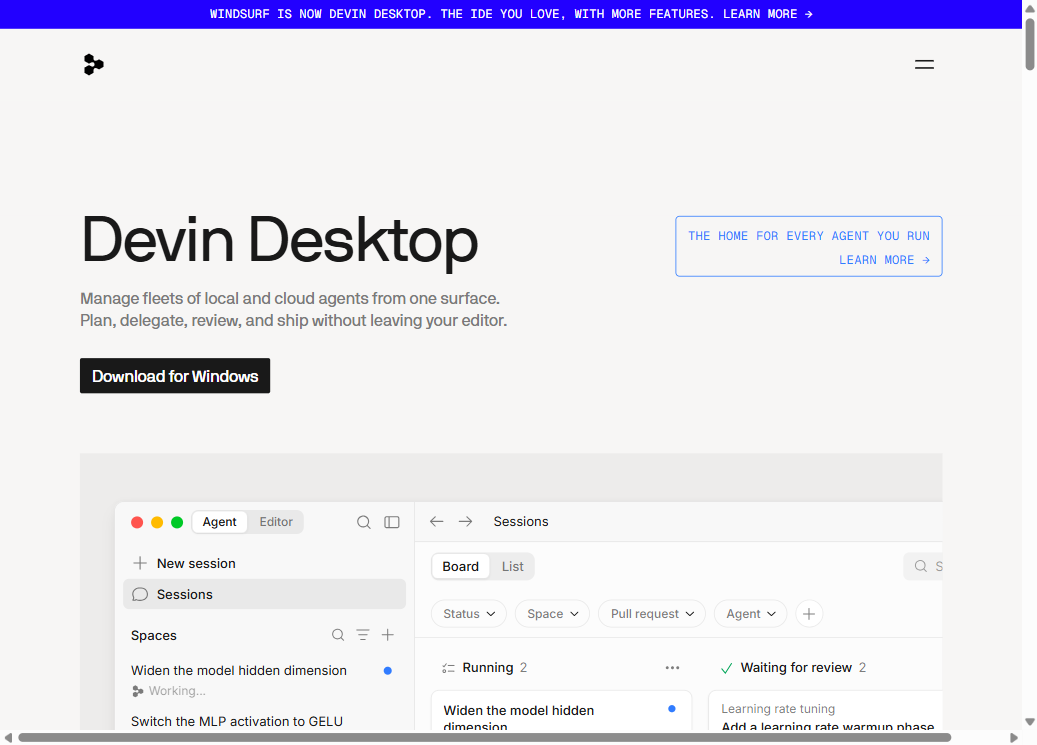Image resolution: width=1037 pixels, height=745 pixels.
Task: Click the Windsurf is now Devin Desktop banner
Action: (x=511, y=14)
